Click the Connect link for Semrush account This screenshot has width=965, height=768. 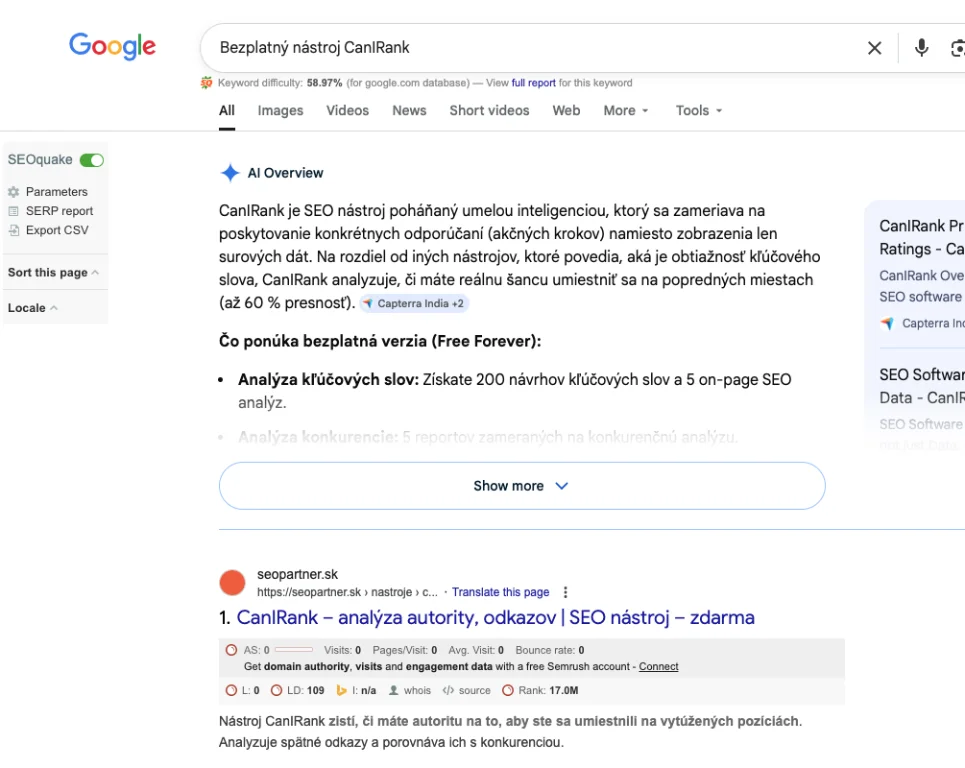point(658,666)
